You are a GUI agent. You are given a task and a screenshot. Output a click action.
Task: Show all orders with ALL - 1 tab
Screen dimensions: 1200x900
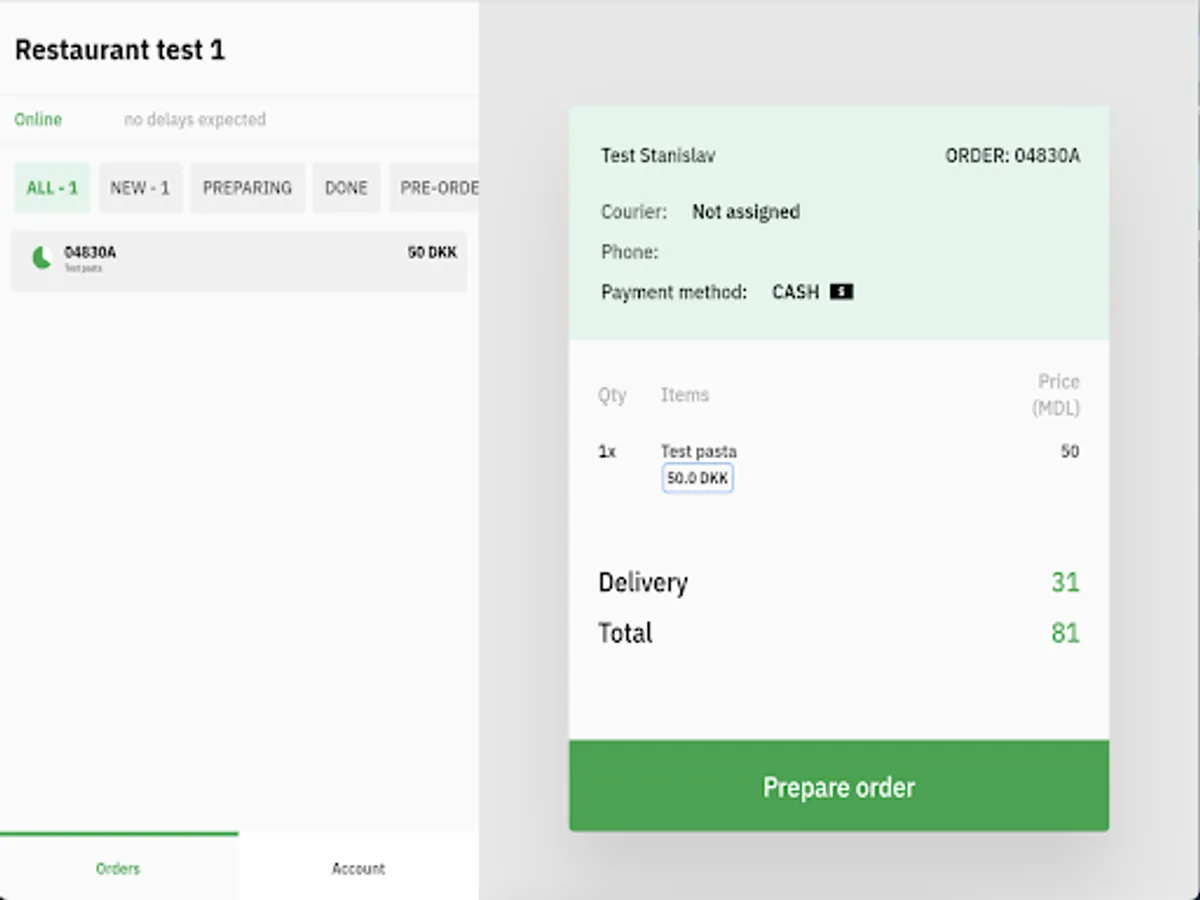pos(52,188)
